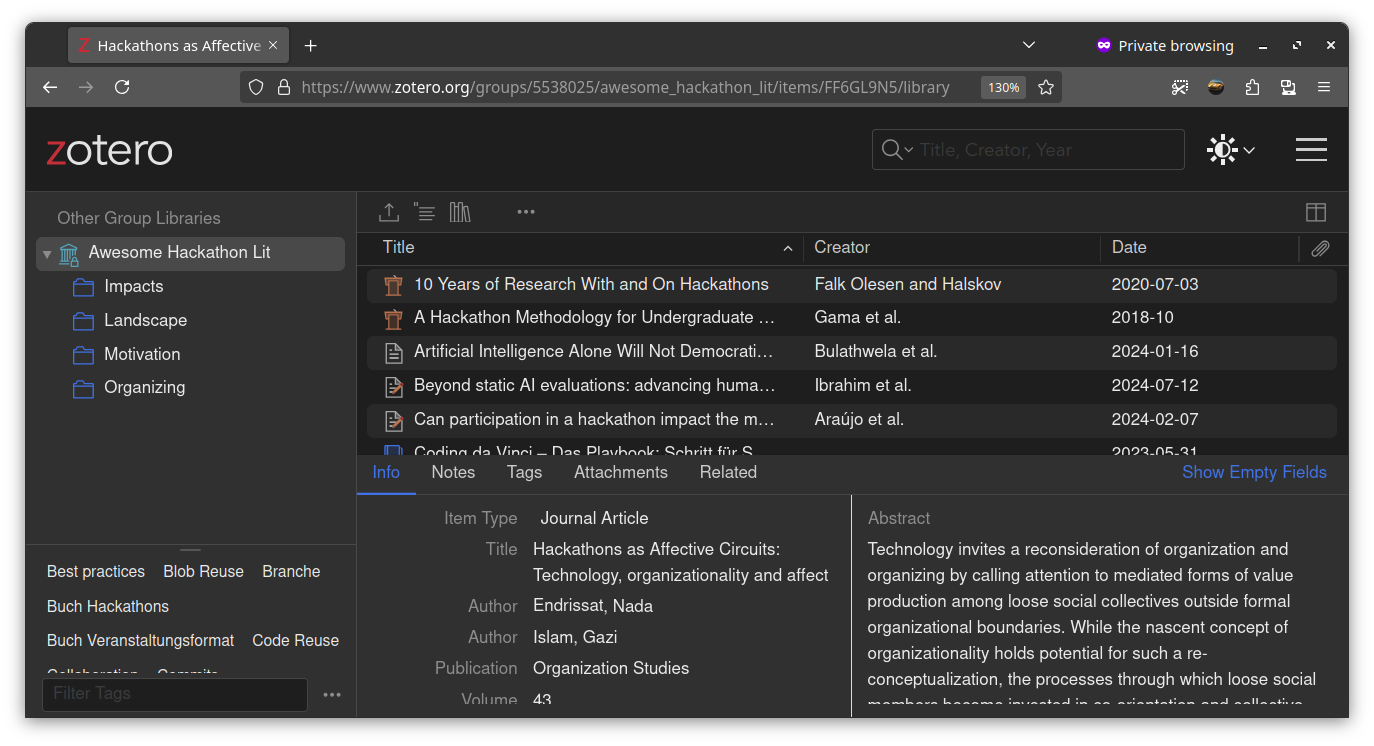Open the List all tabs chevron
Screen dimensions: 1374x746
1029,45
